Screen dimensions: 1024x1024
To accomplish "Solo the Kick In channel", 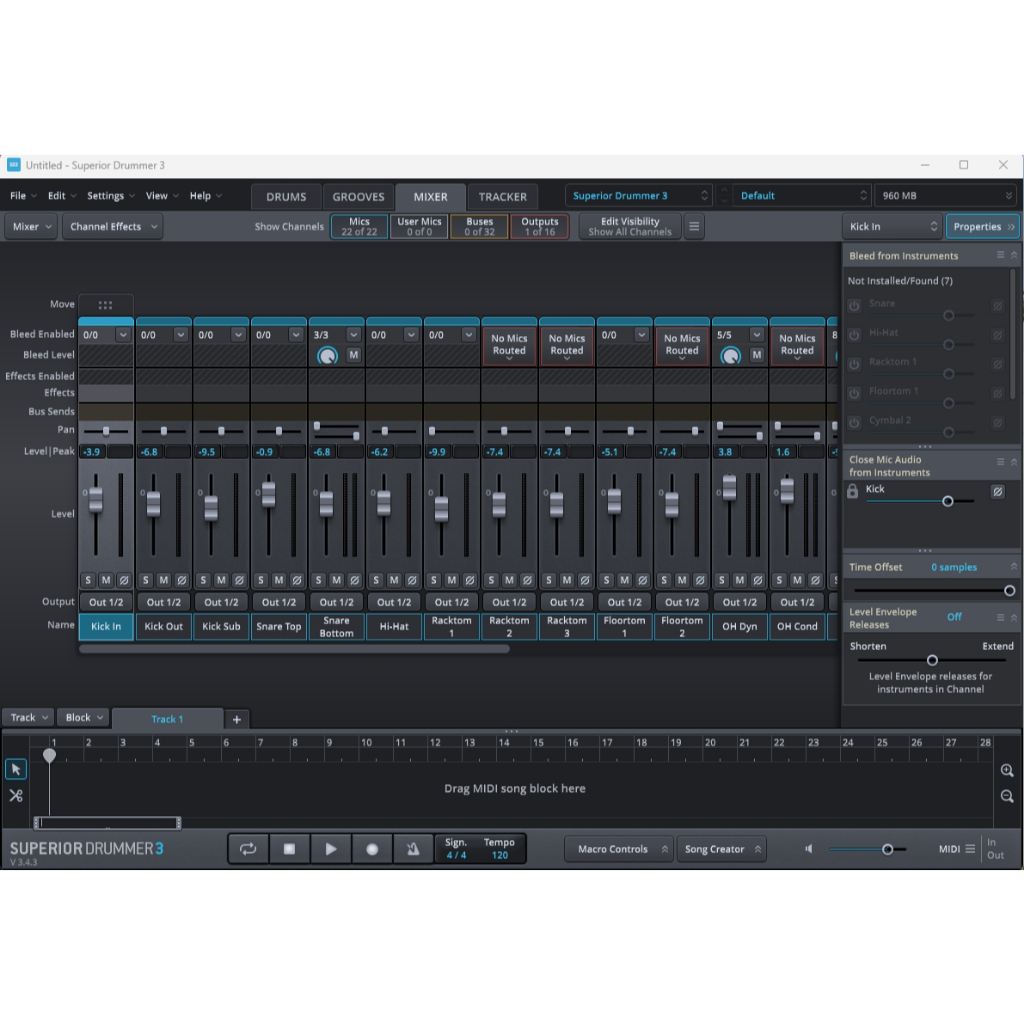I will pos(88,580).
